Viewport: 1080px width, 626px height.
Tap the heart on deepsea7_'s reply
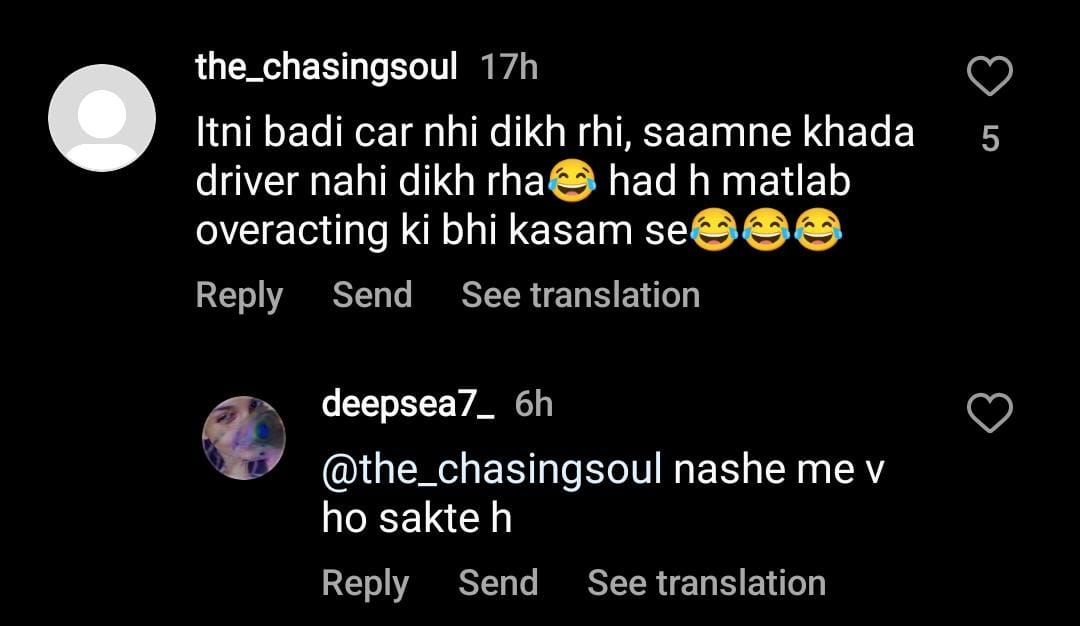pyautogui.click(x=990, y=413)
